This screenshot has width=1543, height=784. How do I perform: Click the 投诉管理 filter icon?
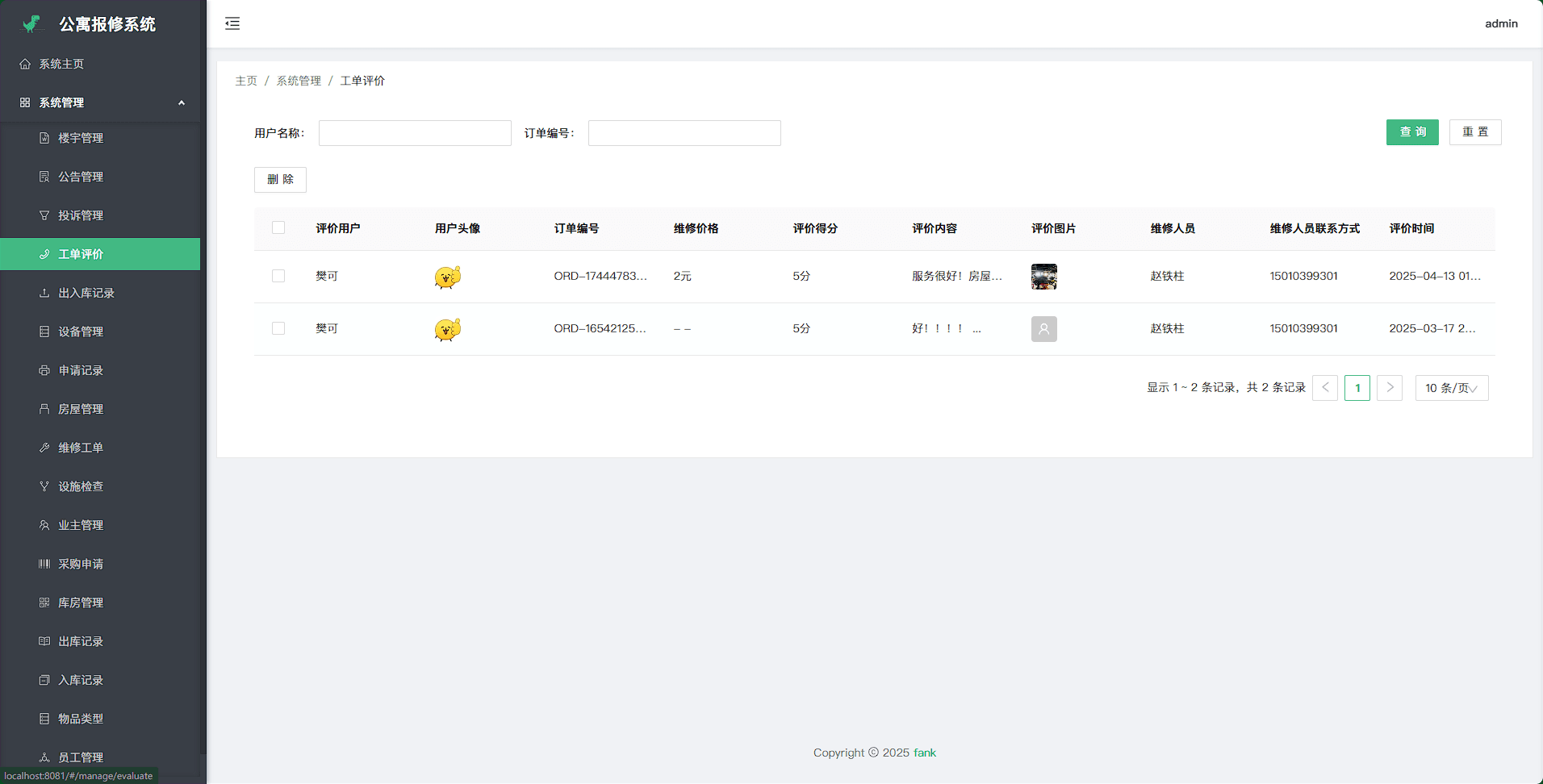(44, 215)
